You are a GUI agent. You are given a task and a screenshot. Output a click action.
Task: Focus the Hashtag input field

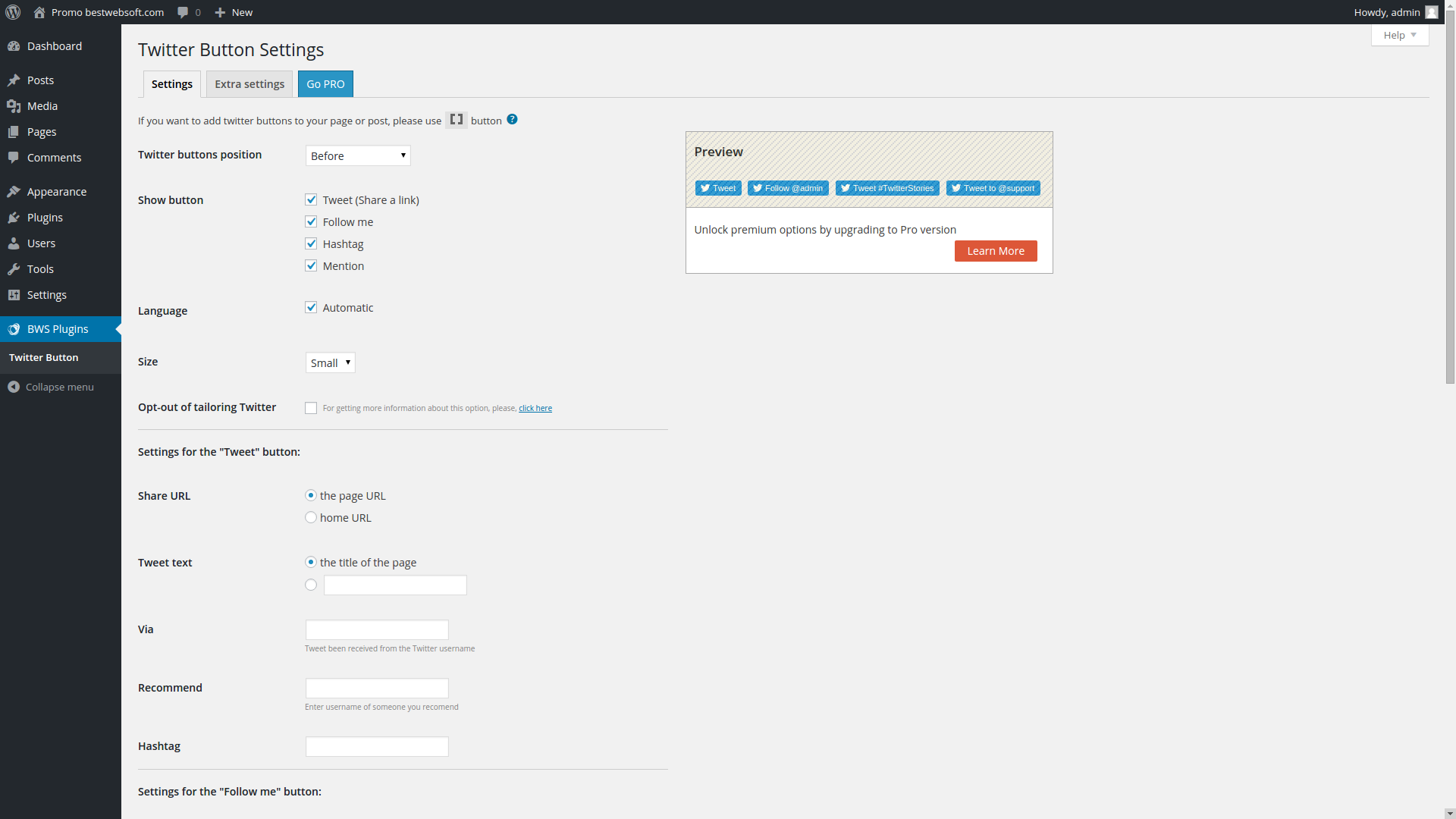point(377,747)
